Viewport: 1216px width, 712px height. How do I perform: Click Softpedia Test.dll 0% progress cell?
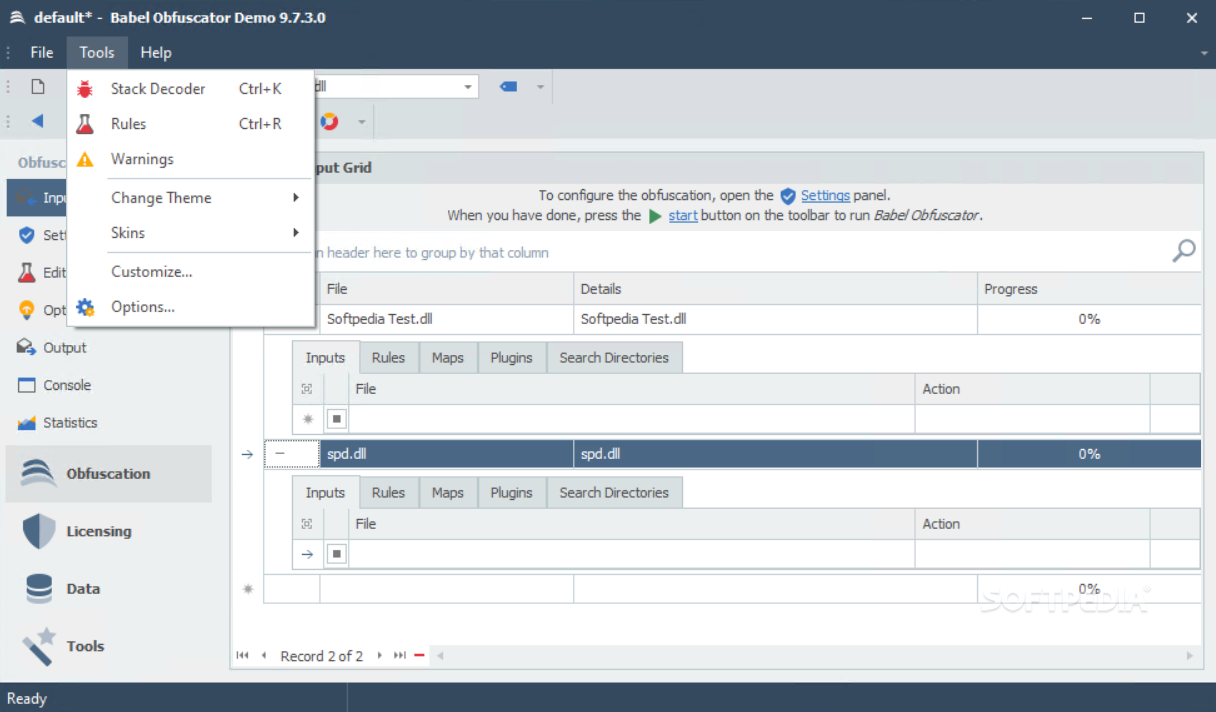coord(1089,319)
